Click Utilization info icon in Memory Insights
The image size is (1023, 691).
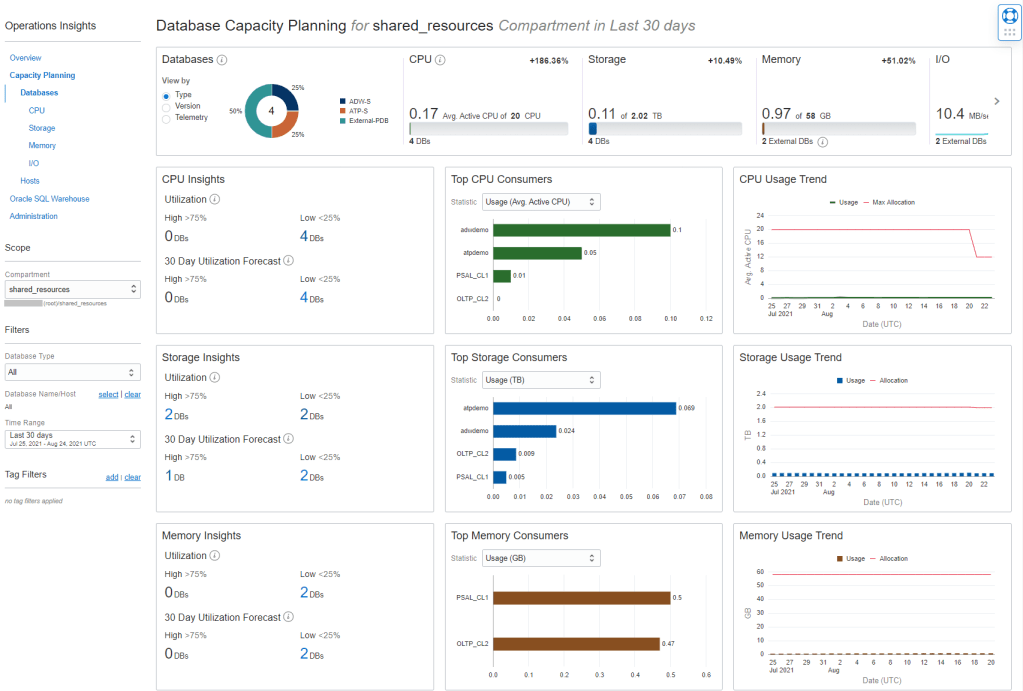coord(215,556)
